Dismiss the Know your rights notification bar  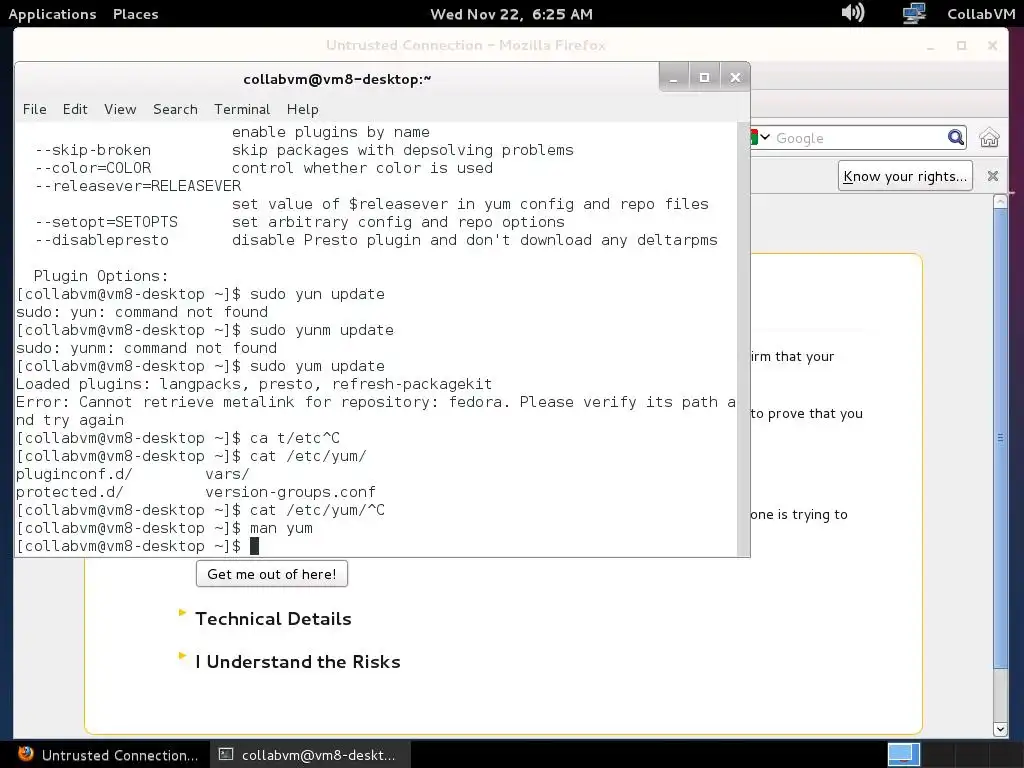click(x=993, y=176)
